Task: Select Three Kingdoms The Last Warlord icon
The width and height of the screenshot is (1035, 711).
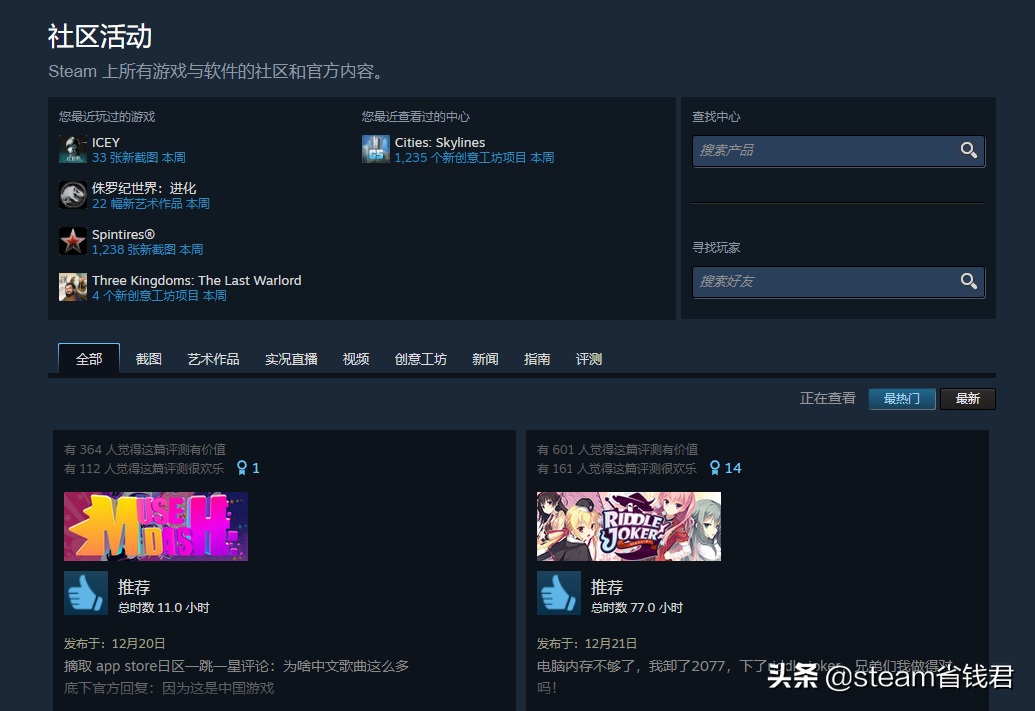Action: (73, 287)
